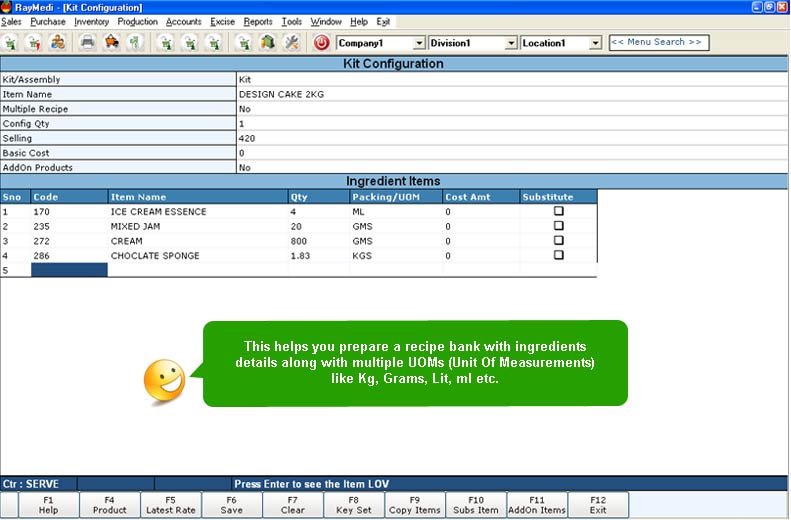Tick Substitute checkbox for ICE CREAM ESSENCE
This screenshot has height=520, width=791.
(x=558, y=211)
